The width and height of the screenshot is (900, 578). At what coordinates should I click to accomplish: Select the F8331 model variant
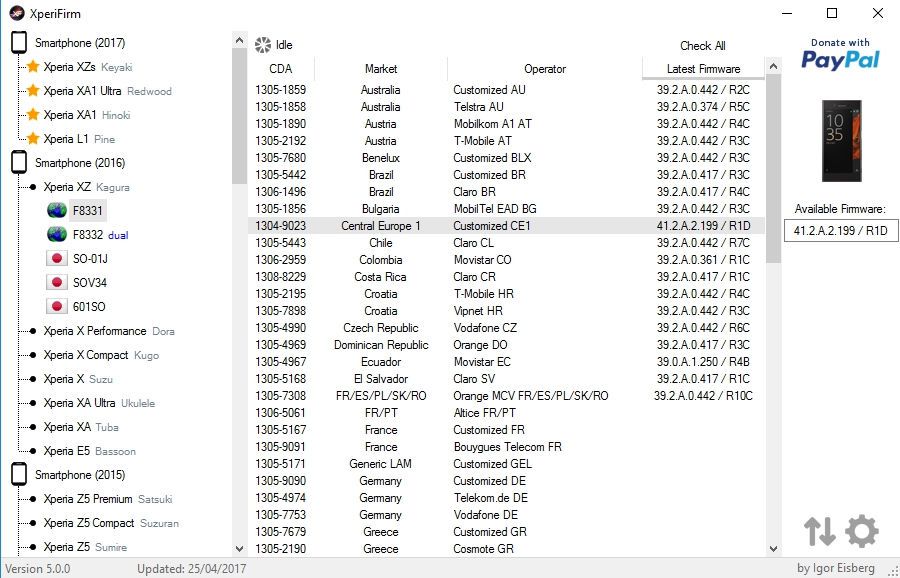pyautogui.click(x=88, y=211)
